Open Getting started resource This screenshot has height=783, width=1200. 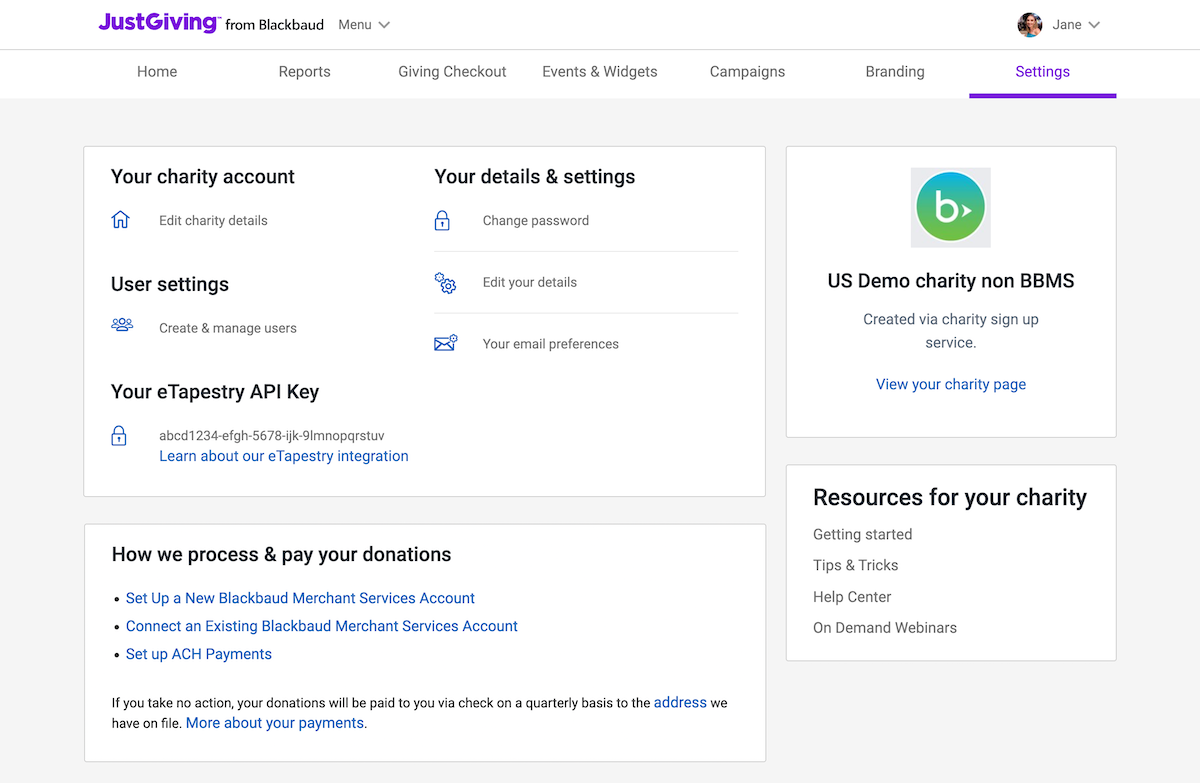tap(863, 534)
